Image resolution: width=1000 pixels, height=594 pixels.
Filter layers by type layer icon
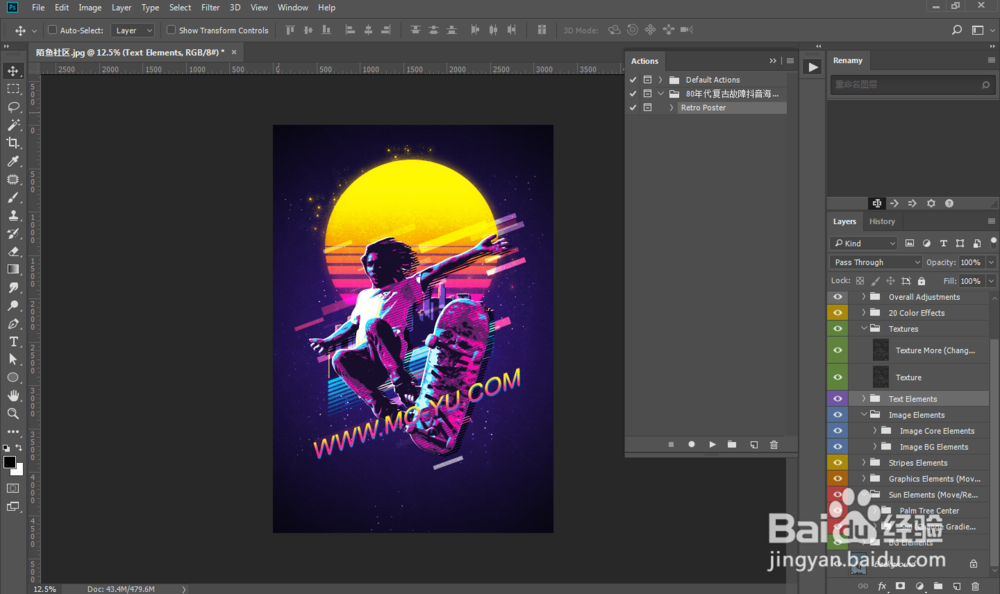[x=943, y=243]
